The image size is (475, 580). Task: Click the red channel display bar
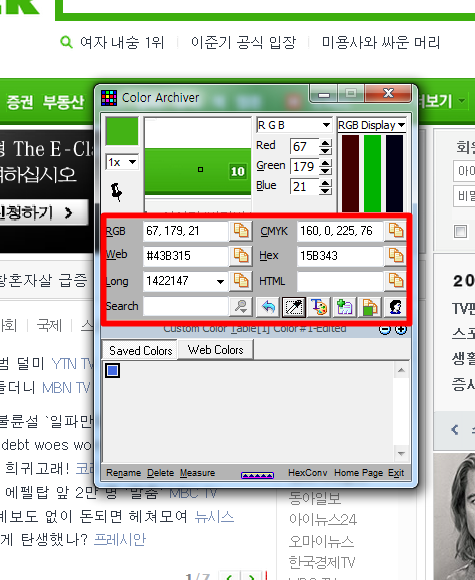click(x=350, y=173)
